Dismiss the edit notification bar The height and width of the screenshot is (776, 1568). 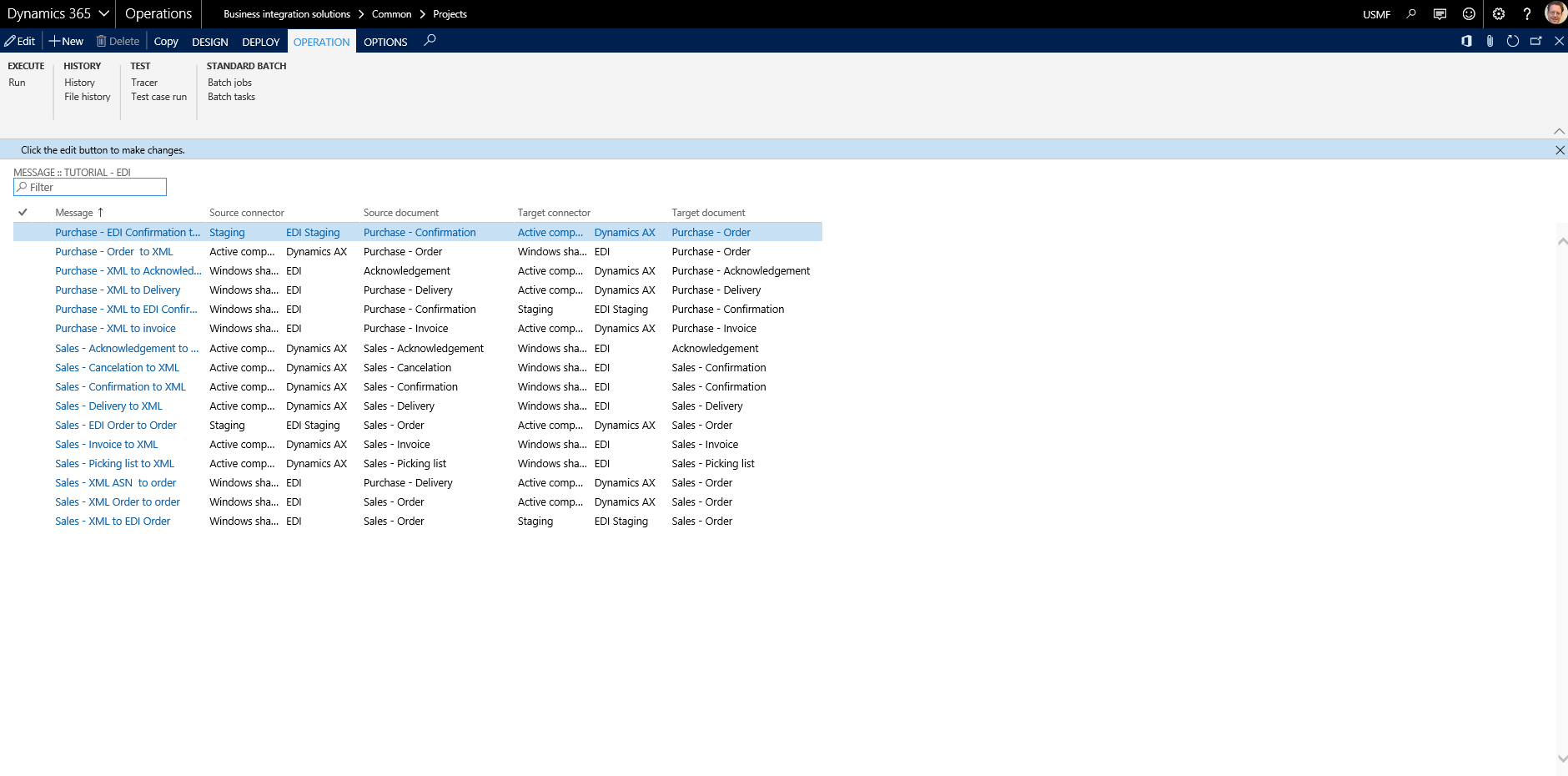[1560, 150]
